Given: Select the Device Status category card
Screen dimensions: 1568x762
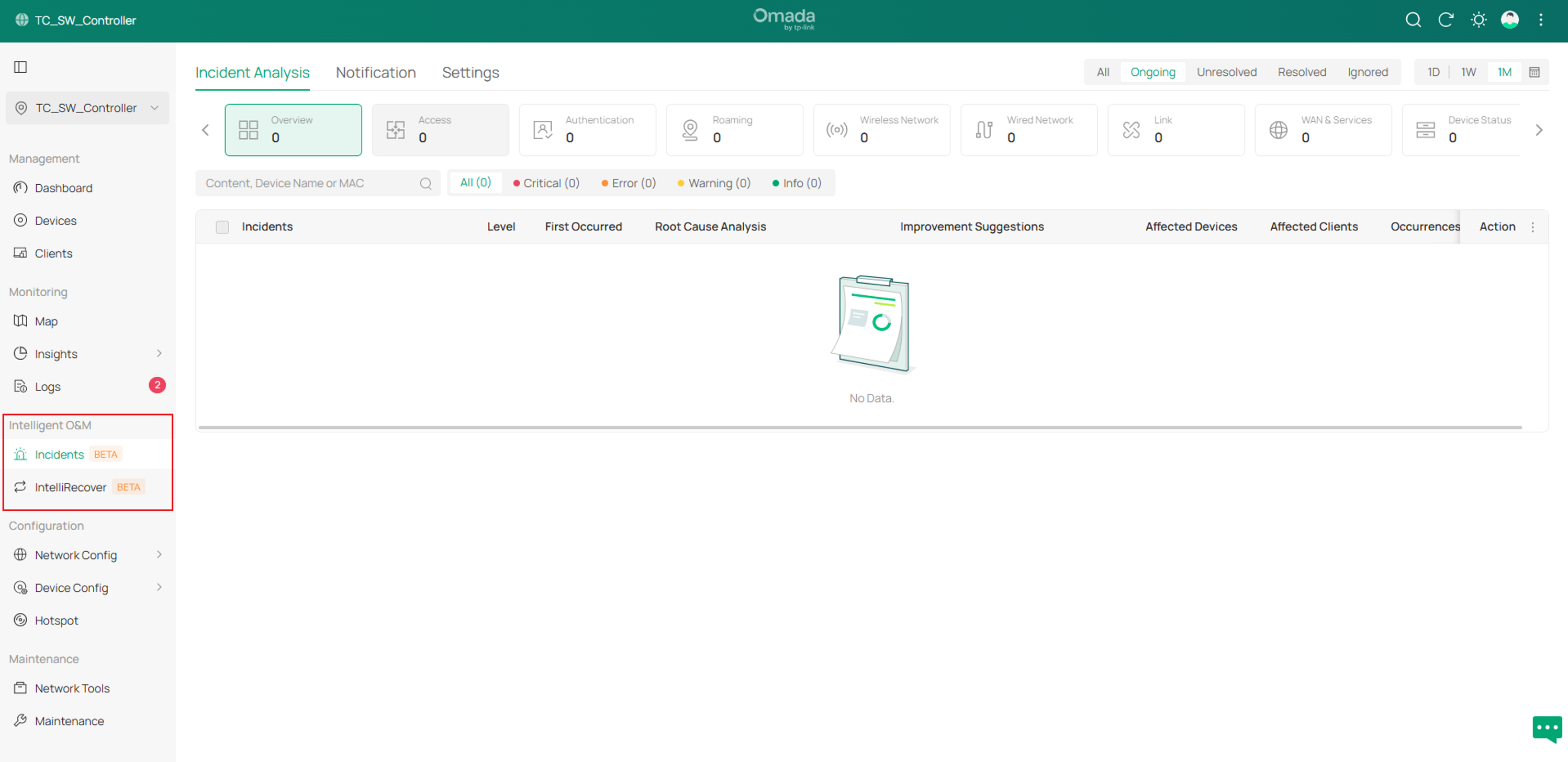Looking at the screenshot, I should click(x=1461, y=130).
